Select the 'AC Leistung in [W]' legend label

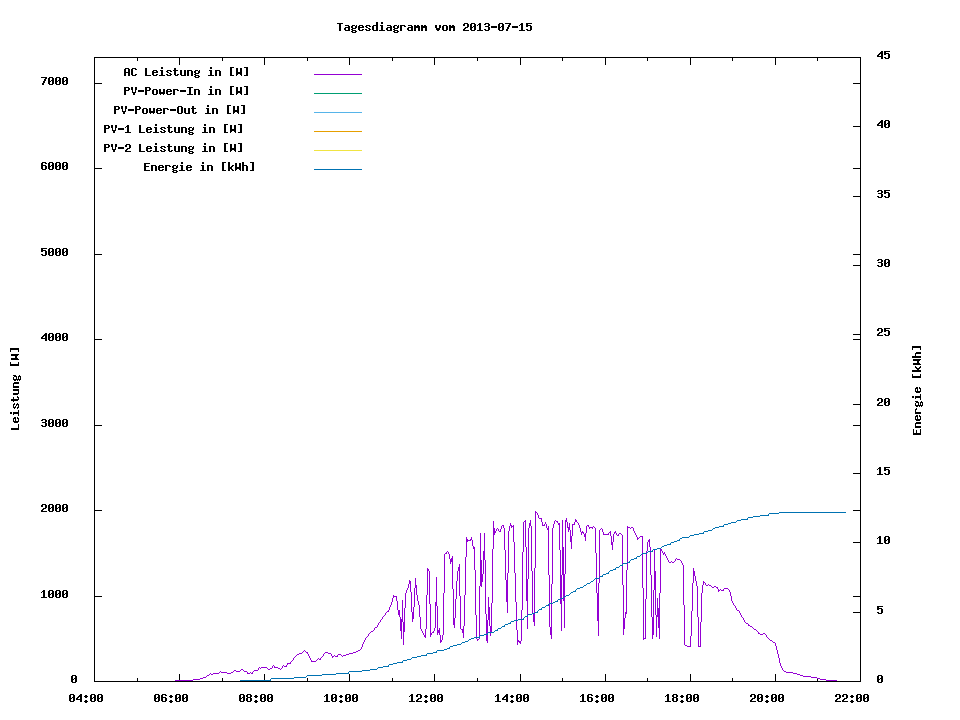click(x=186, y=72)
